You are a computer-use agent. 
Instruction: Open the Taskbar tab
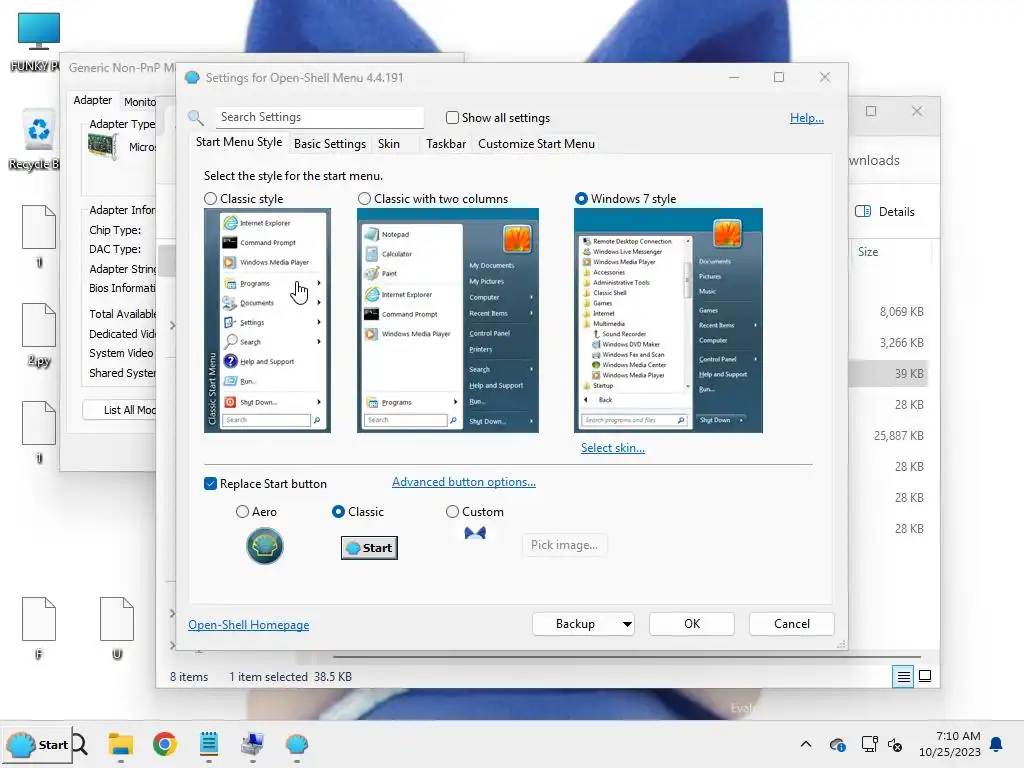coord(446,144)
